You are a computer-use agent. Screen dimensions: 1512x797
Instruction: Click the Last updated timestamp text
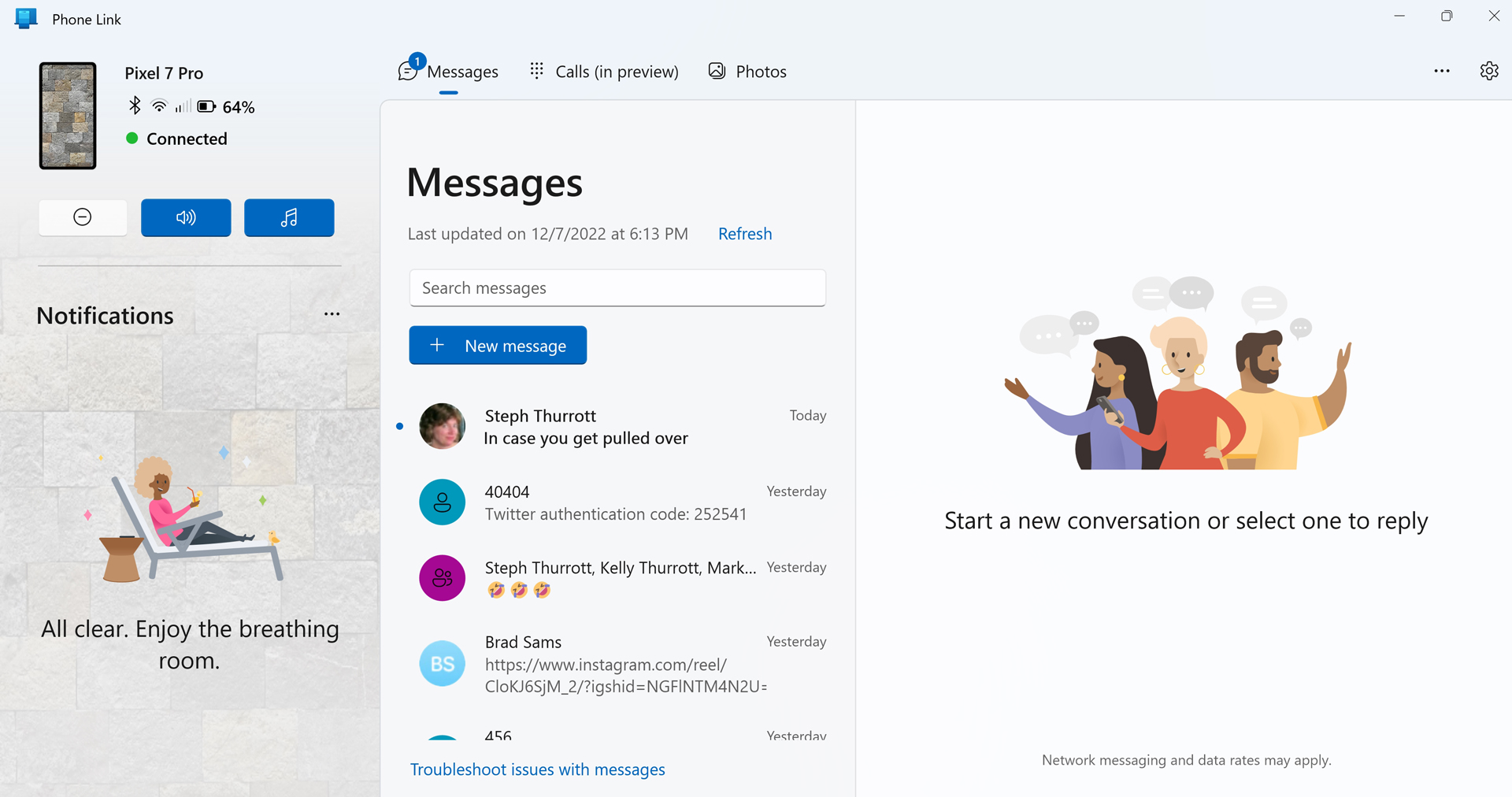(548, 234)
